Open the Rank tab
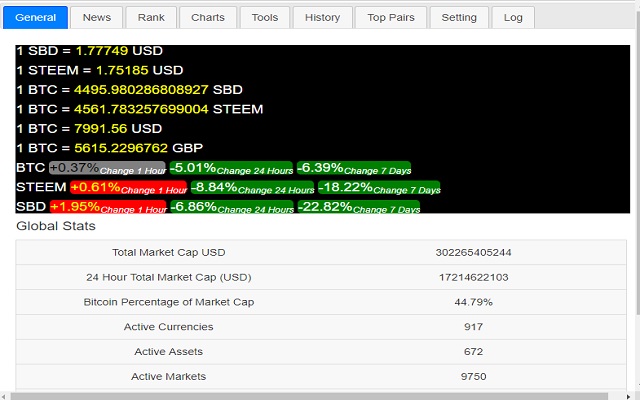The image size is (640, 400). pyautogui.click(x=151, y=18)
